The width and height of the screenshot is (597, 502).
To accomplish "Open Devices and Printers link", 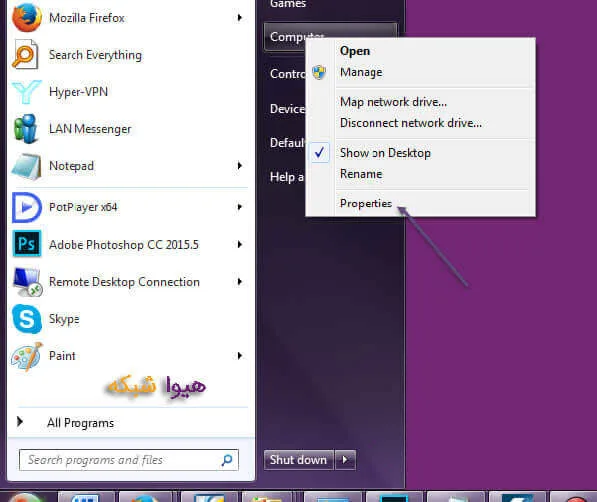I will pos(287,109).
